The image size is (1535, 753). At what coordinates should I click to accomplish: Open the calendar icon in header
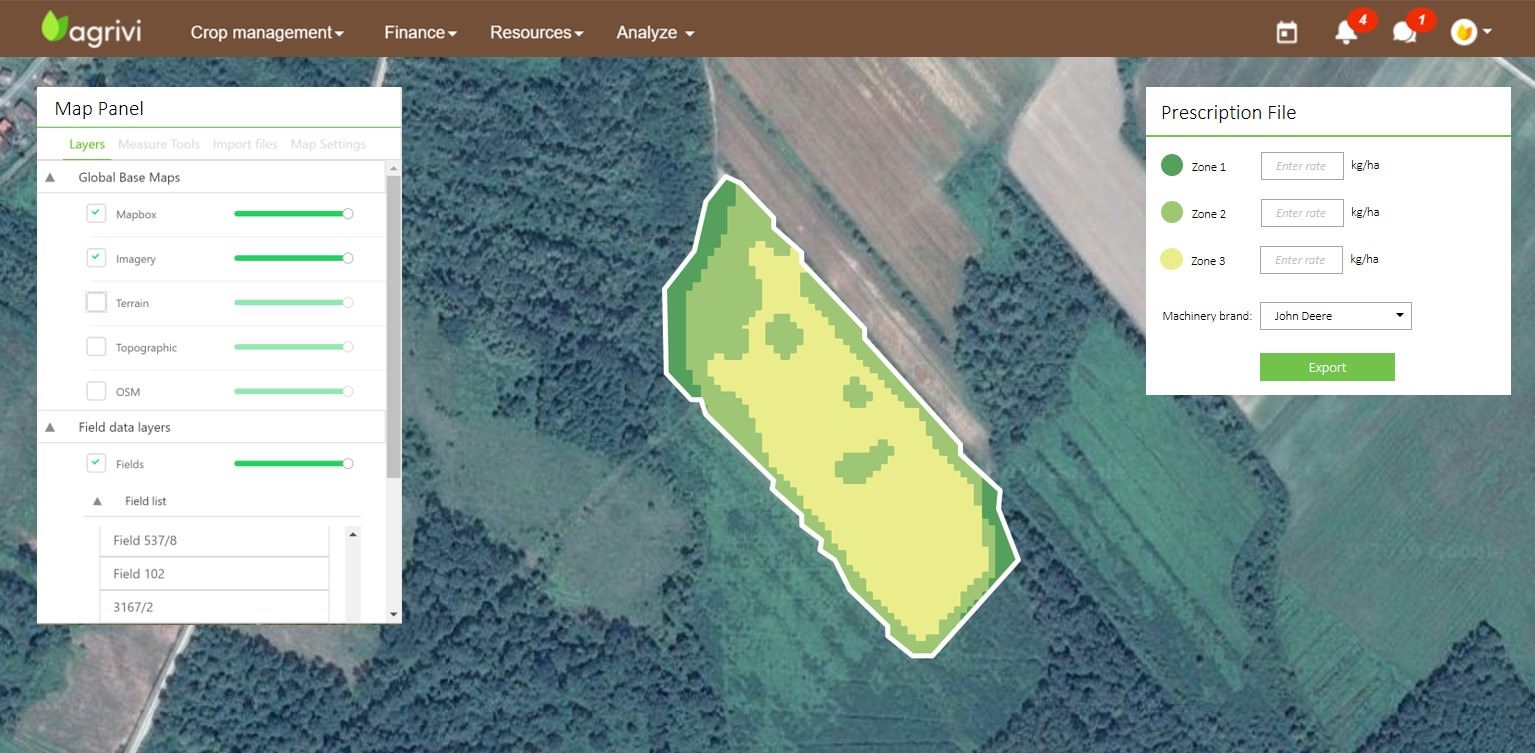point(1287,33)
